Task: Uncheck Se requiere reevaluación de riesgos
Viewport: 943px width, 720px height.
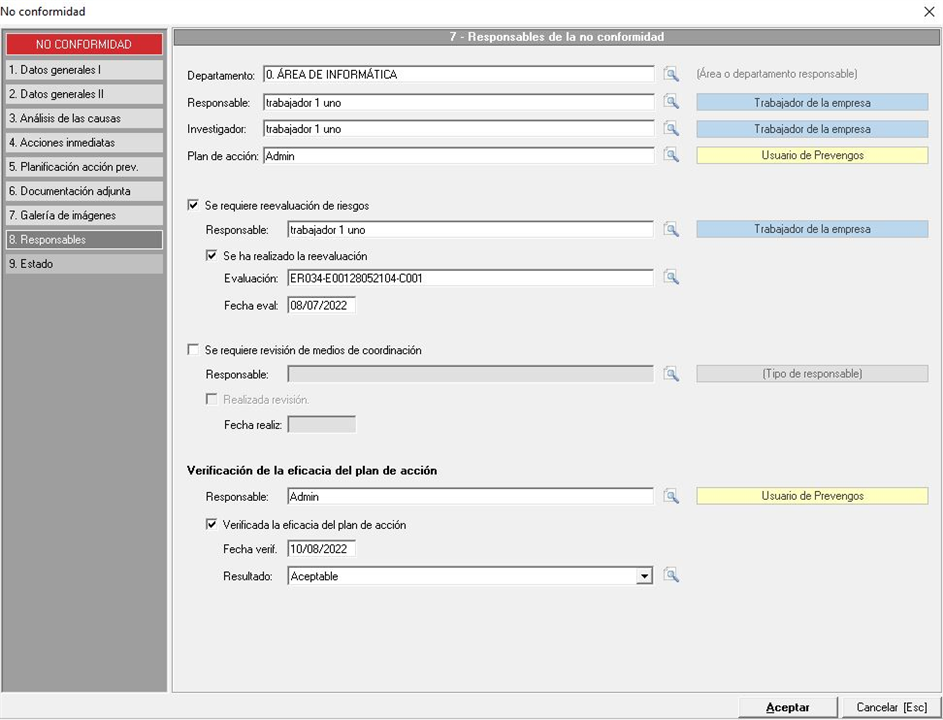Action: point(194,206)
